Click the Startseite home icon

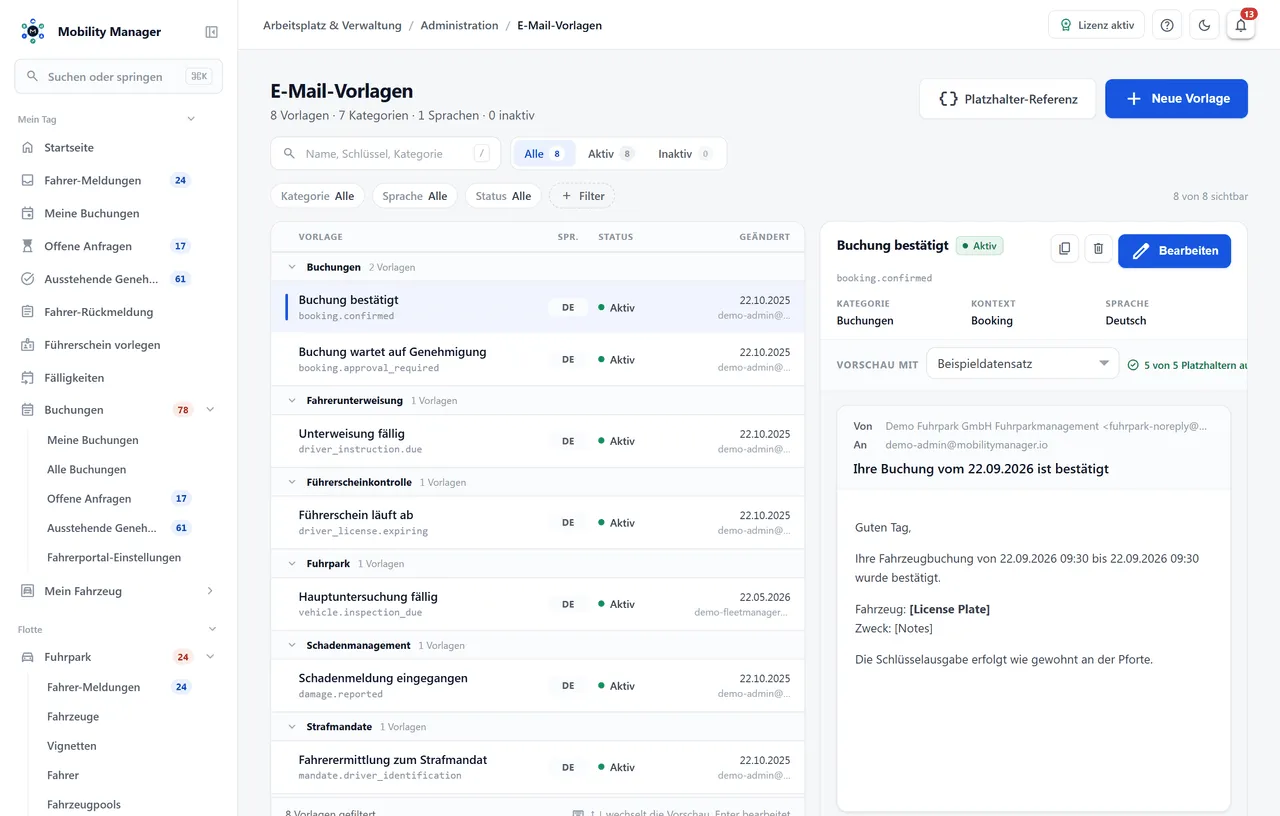(x=28, y=148)
